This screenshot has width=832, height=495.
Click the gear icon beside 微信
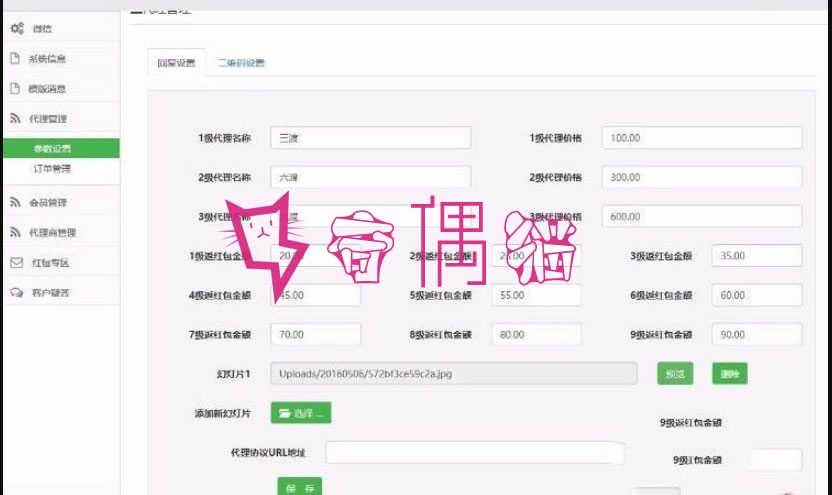click(17, 28)
